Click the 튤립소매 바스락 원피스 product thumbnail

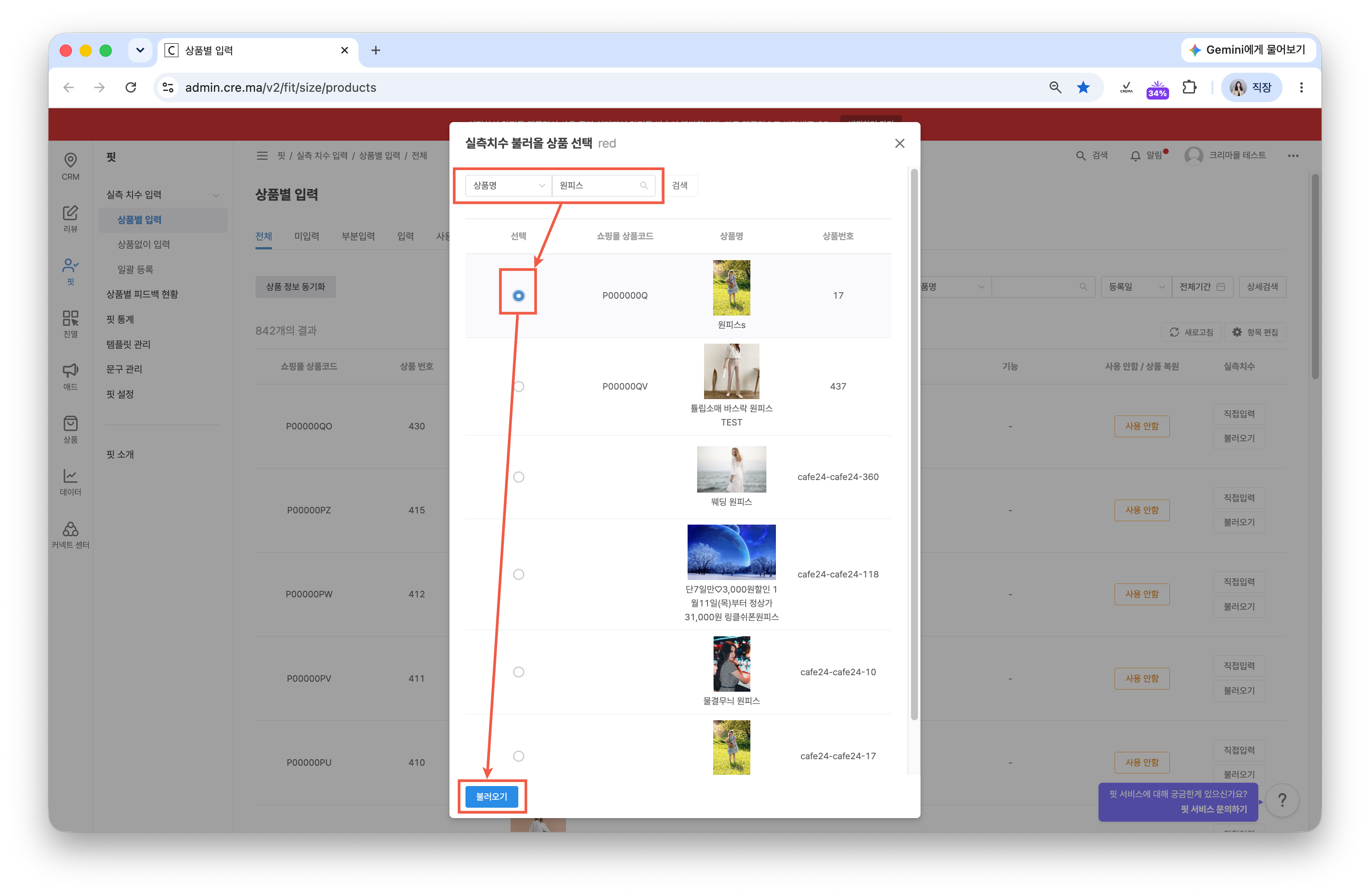click(731, 371)
